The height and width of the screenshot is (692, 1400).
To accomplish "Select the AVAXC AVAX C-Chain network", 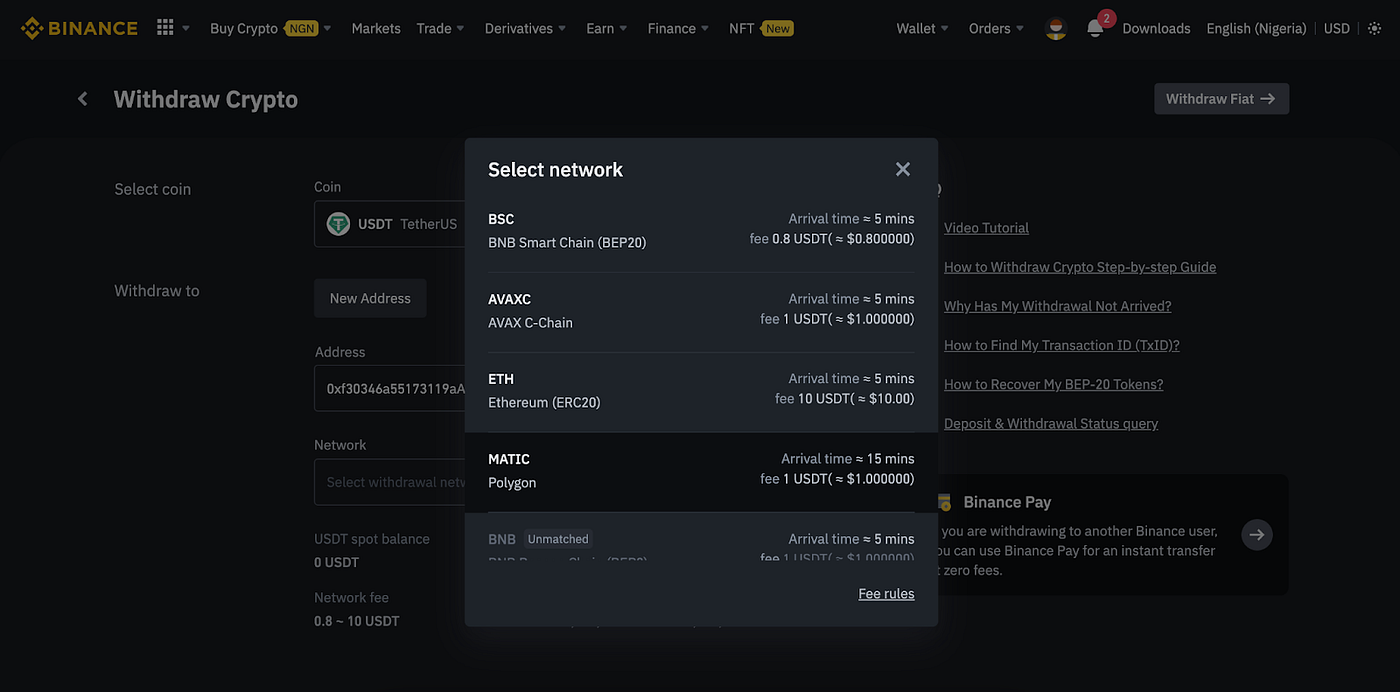I will click(x=701, y=311).
